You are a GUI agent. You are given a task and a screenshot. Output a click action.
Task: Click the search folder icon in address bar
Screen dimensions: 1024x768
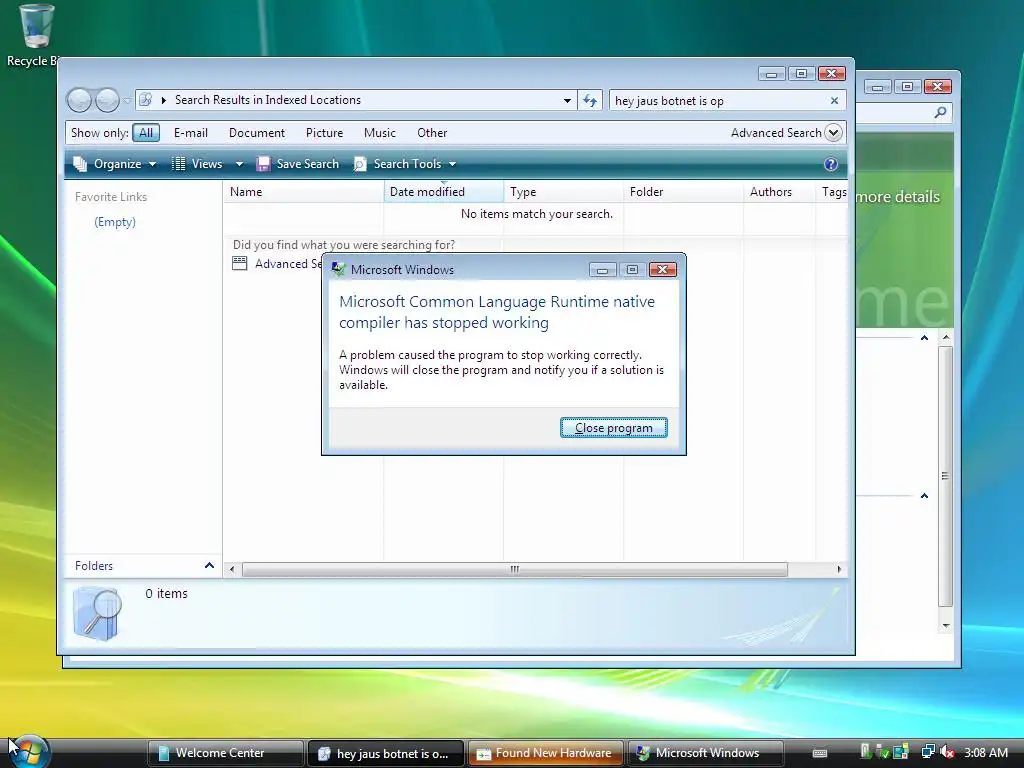(146, 100)
